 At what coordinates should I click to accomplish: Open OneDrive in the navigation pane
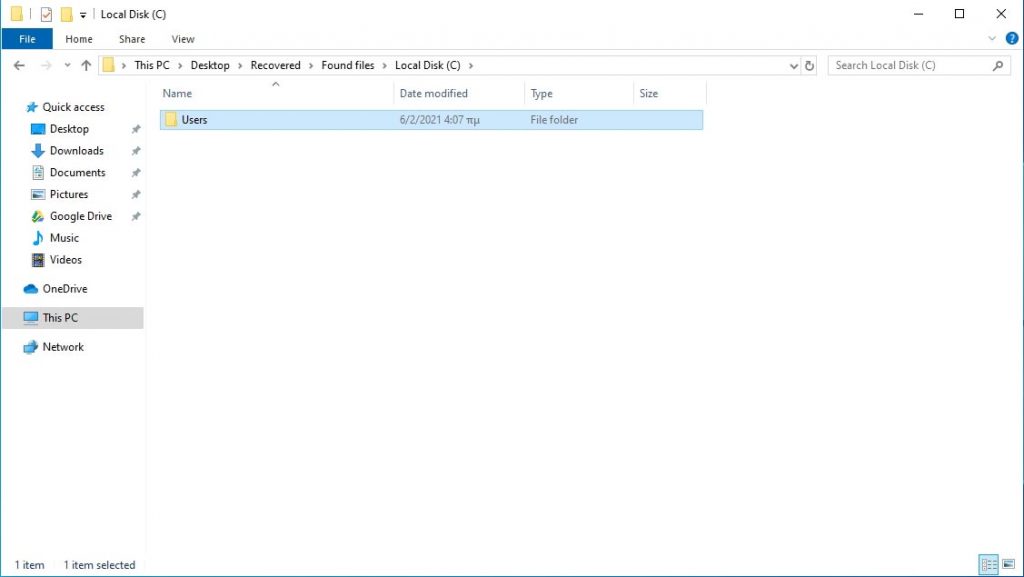click(x=62, y=288)
